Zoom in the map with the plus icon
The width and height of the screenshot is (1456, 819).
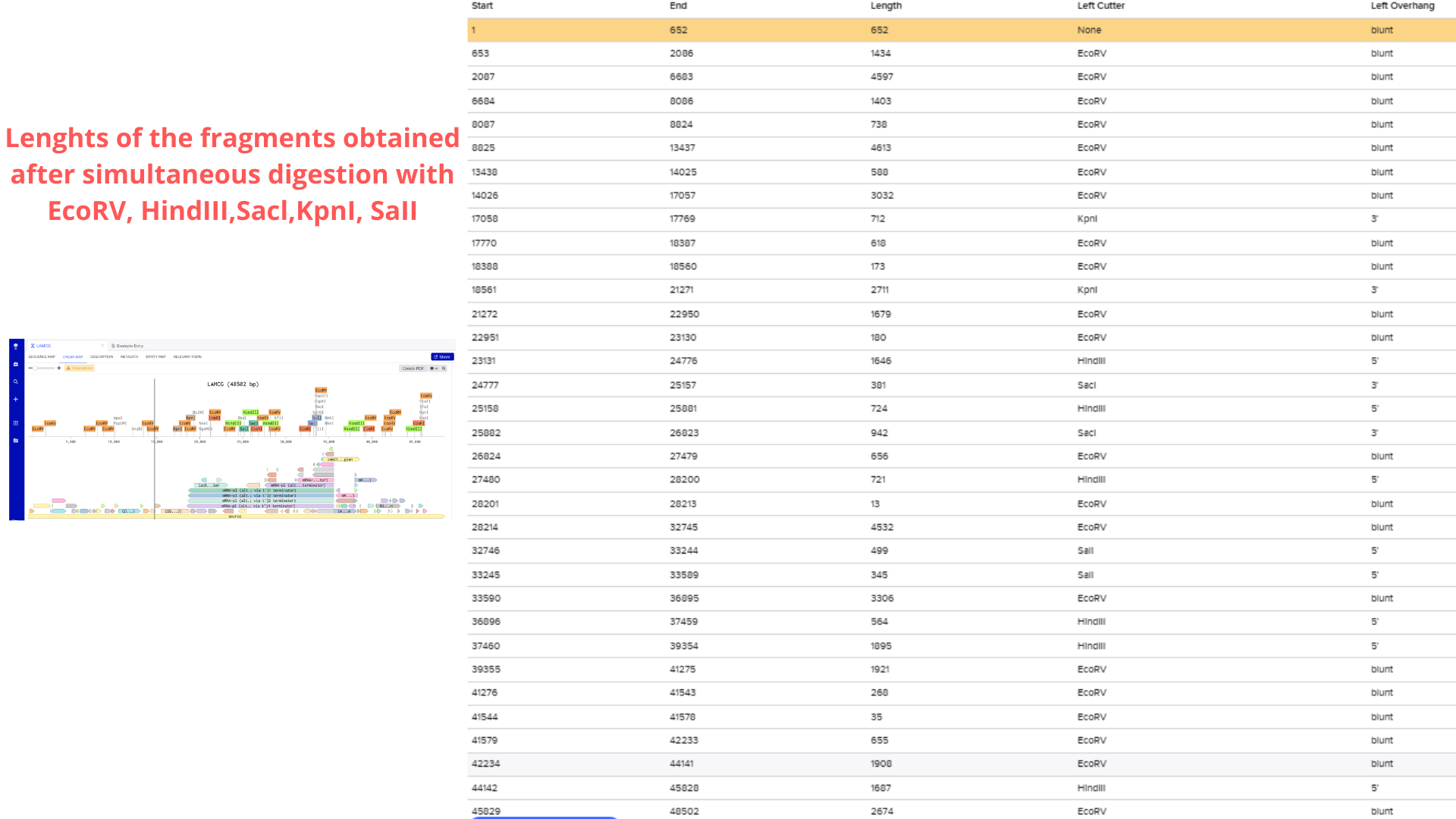pos(59,368)
